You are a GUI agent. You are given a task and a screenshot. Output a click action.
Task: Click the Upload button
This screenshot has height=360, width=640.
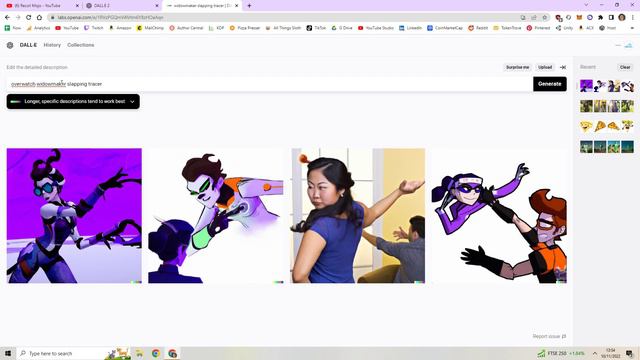click(545, 67)
